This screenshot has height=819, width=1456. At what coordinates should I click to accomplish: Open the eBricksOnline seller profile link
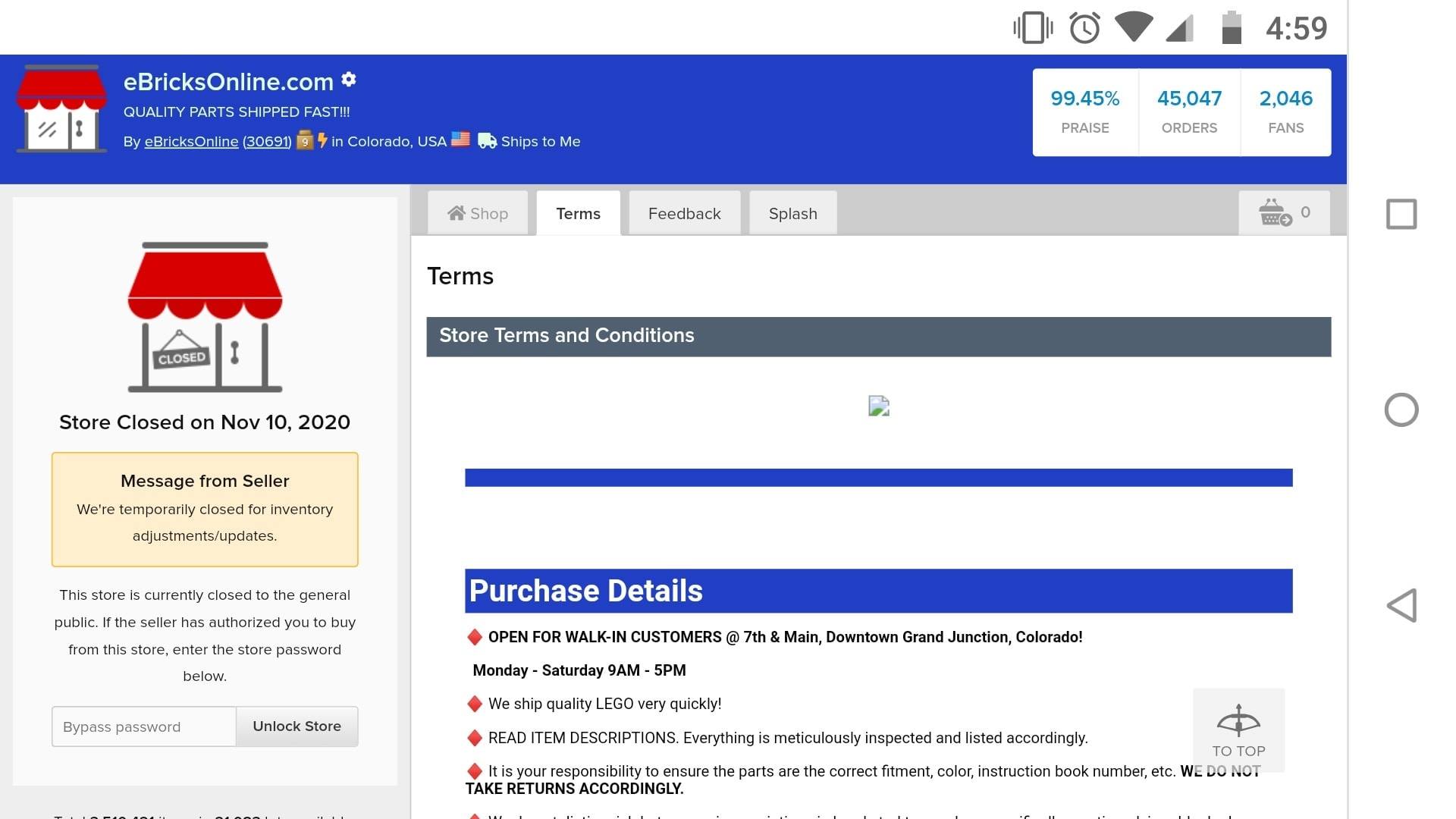[x=191, y=142]
